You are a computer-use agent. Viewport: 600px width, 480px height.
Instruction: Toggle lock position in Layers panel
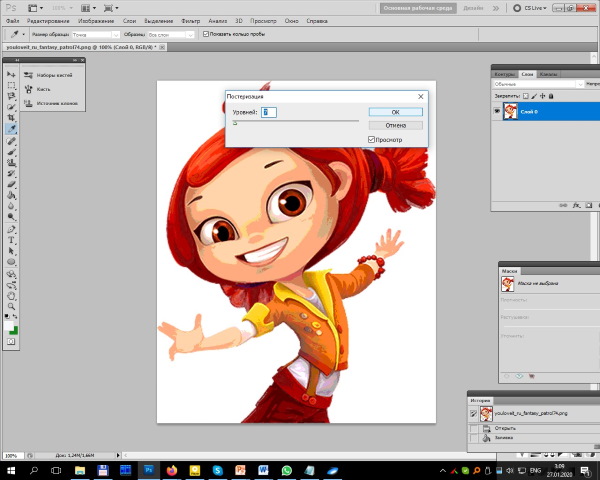click(x=543, y=96)
